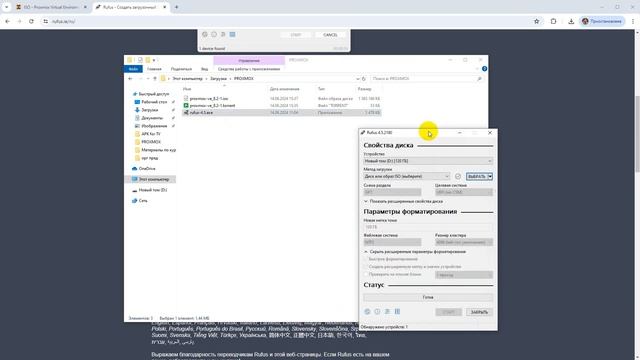The height and width of the screenshot is (360, 640).
Task: Open the Размер кластера dropdown
Action: tap(464, 242)
